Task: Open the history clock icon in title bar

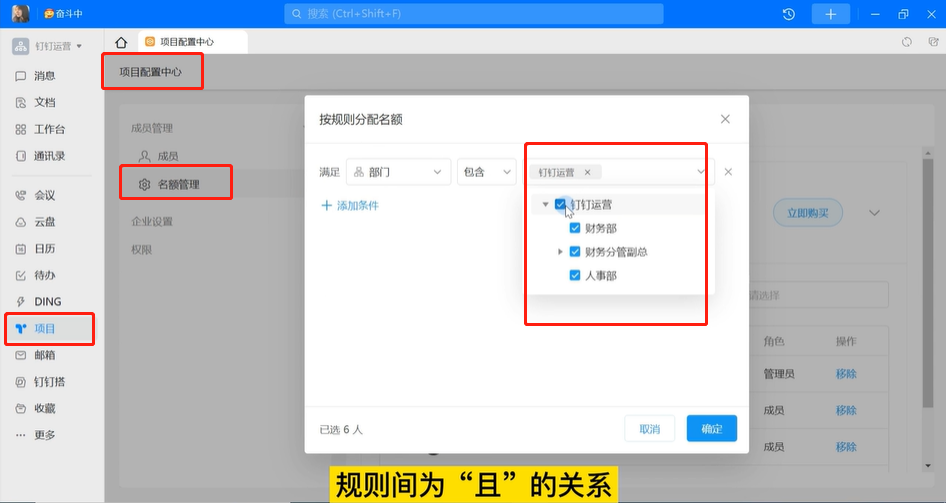Action: pos(789,14)
